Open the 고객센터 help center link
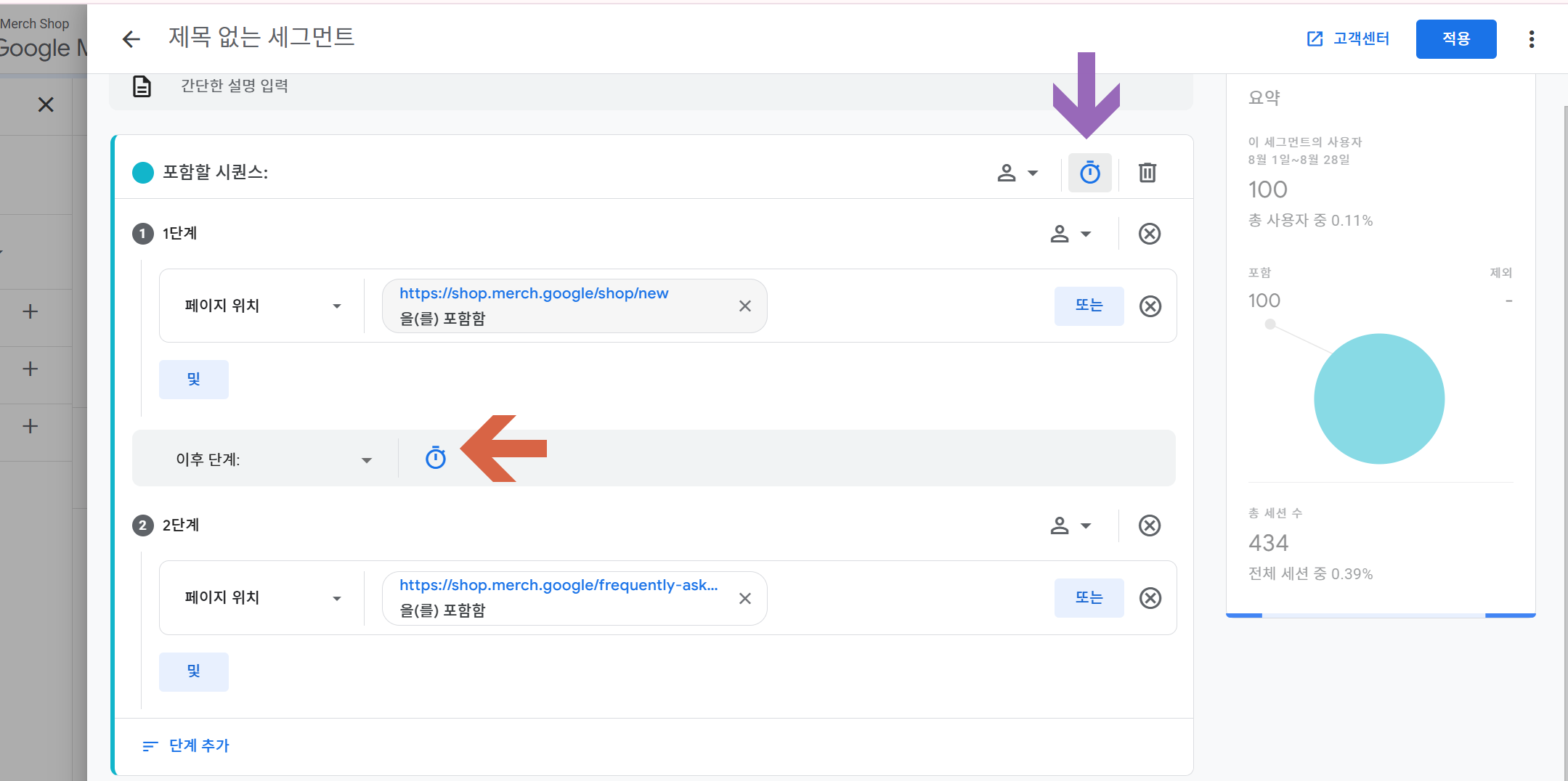This screenshot has width=1568, height=781. pos(1348,38)
